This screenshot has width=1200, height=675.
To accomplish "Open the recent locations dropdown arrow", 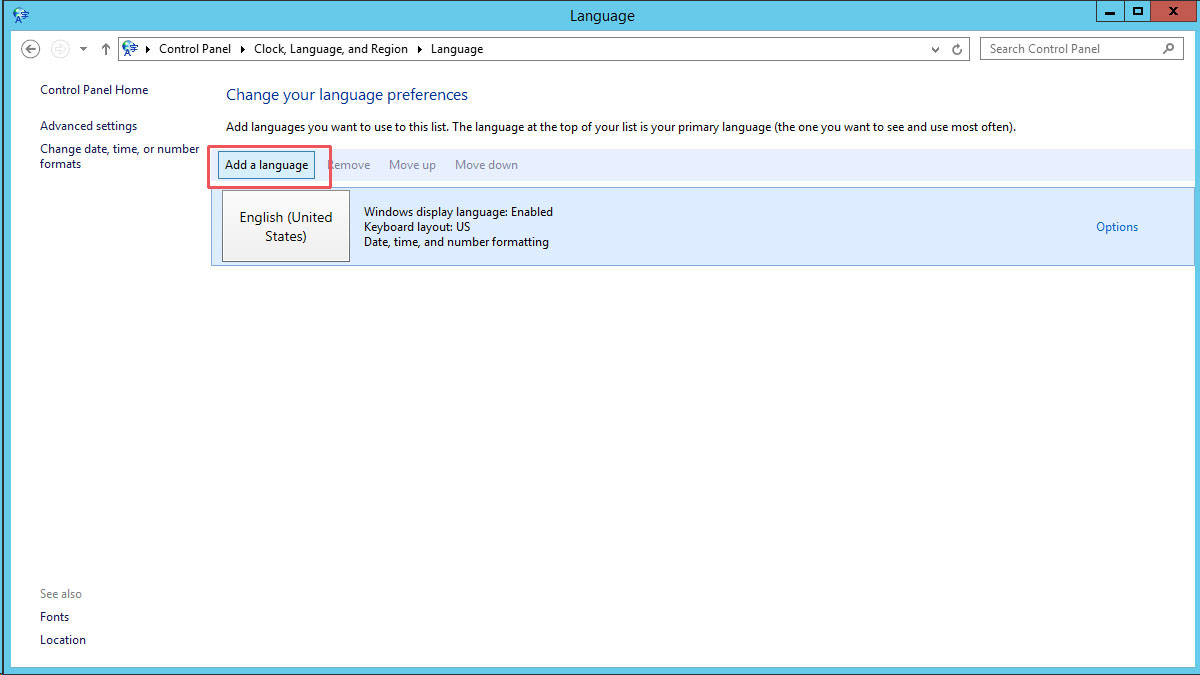I will [83, 49].
